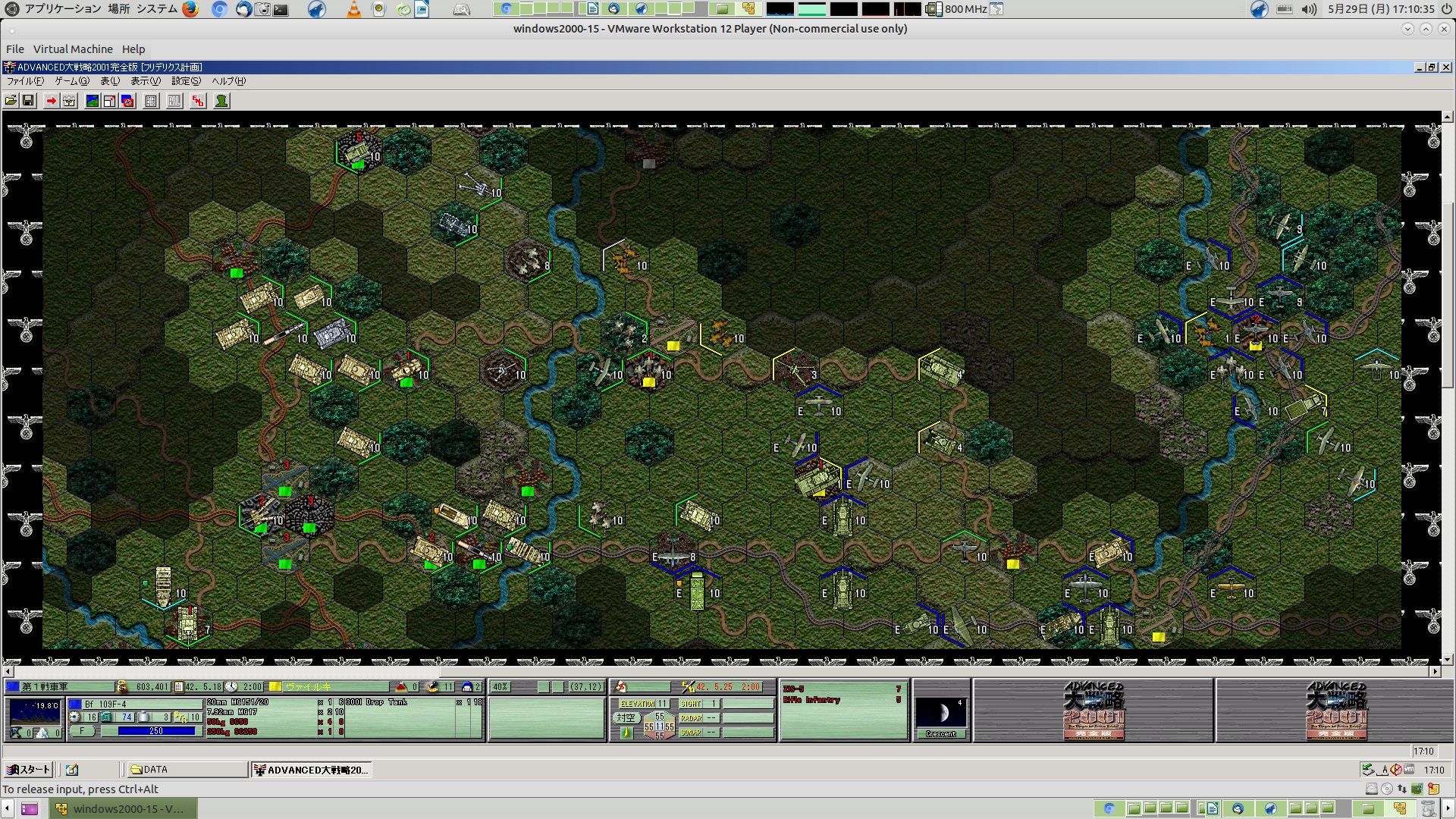The height and width of the screenshot is (819, 1456).
Task: Open the ファイル(F) menu
Action: (25, 81)
